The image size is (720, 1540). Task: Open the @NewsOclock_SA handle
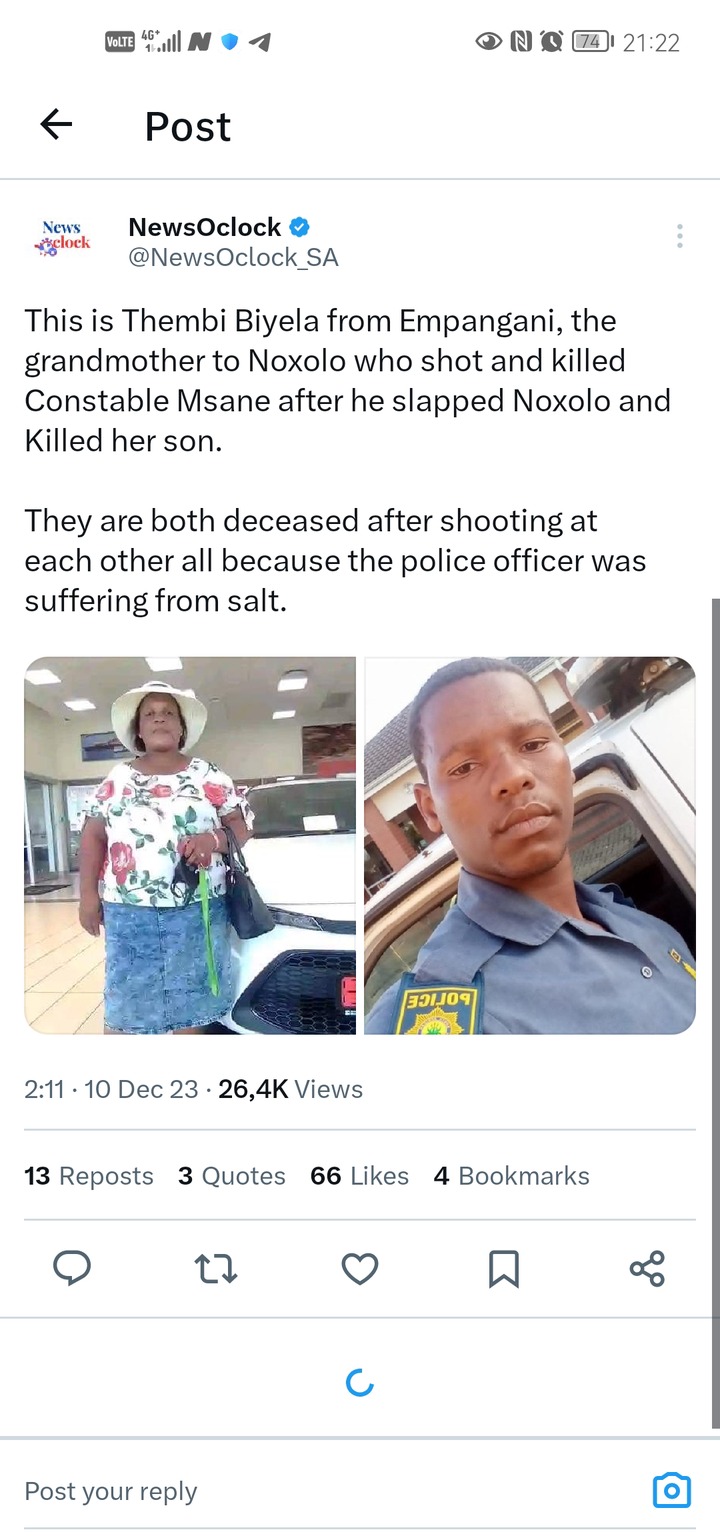(x=234, y=258)
